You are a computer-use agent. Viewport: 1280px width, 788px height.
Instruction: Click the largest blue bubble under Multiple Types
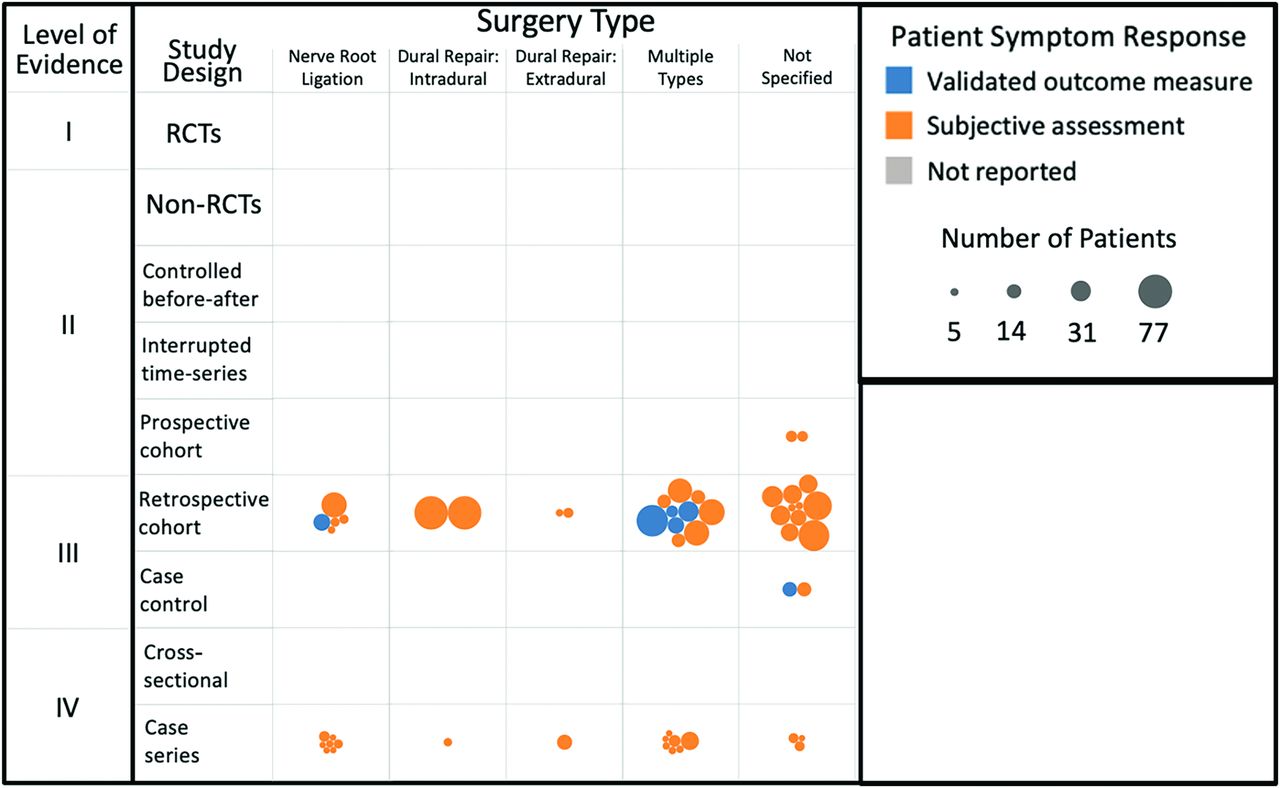(x=651, y=521)
